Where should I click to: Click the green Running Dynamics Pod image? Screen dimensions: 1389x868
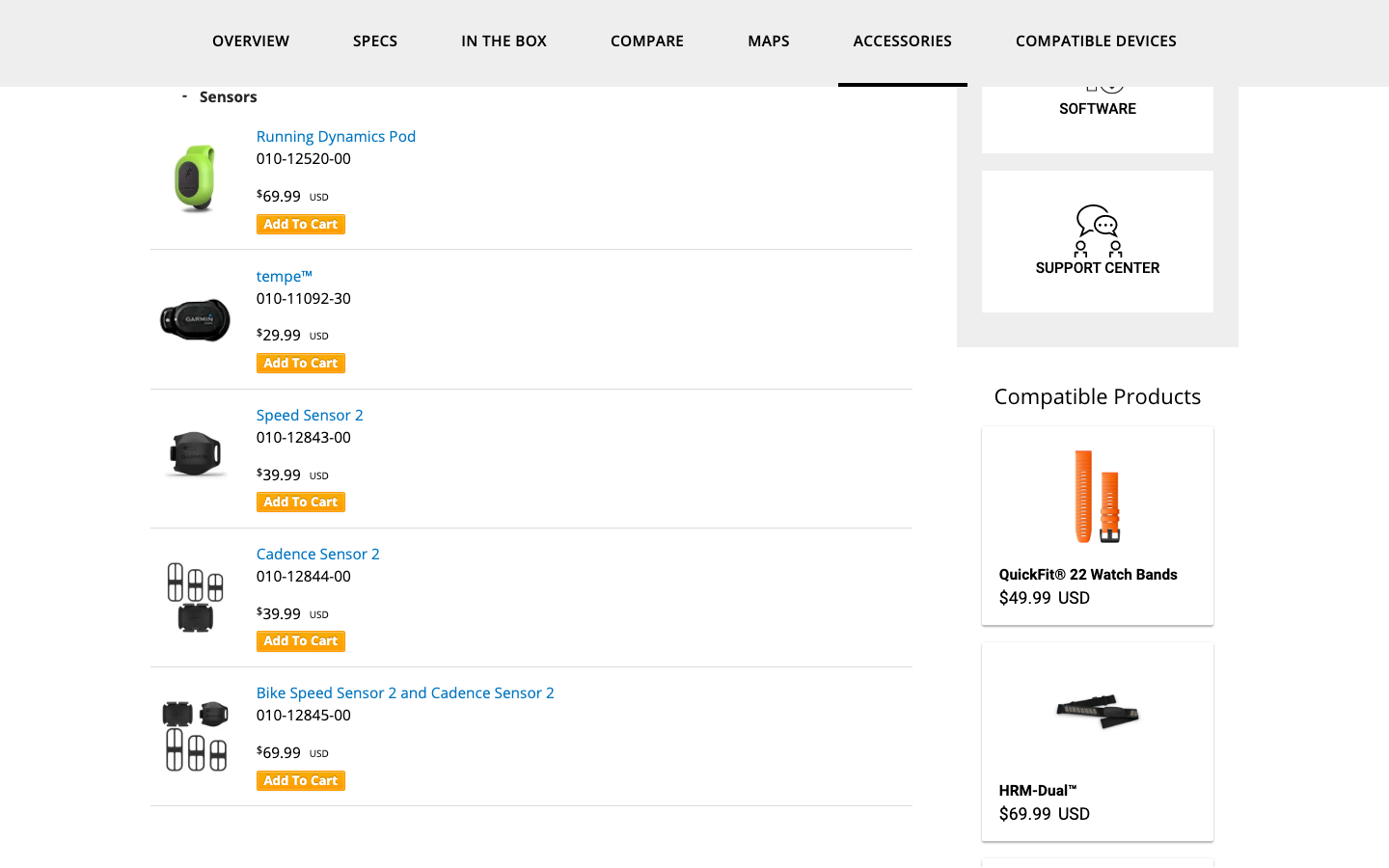click(195, 178)
